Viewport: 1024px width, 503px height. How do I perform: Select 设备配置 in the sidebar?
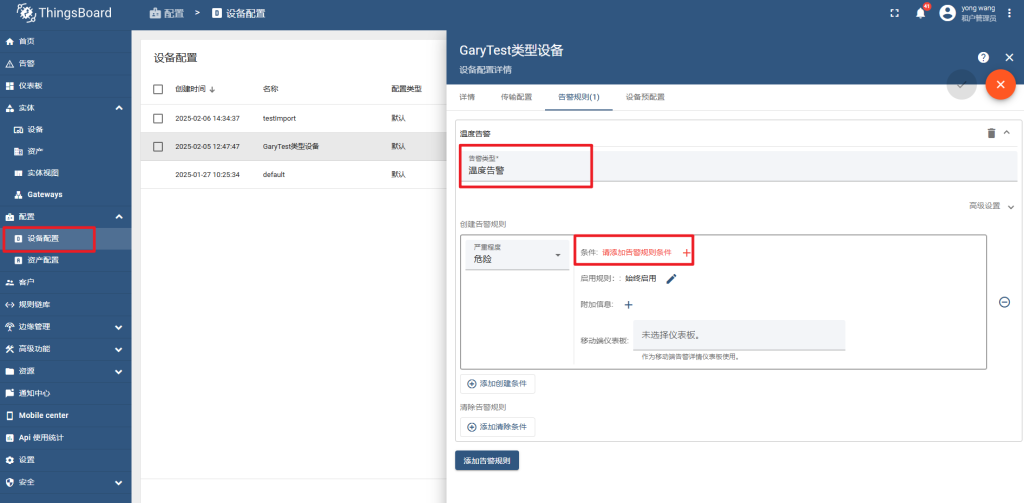[x=65, y=238]
